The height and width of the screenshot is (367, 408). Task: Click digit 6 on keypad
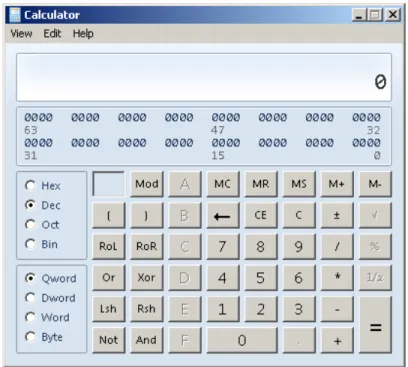299,278
